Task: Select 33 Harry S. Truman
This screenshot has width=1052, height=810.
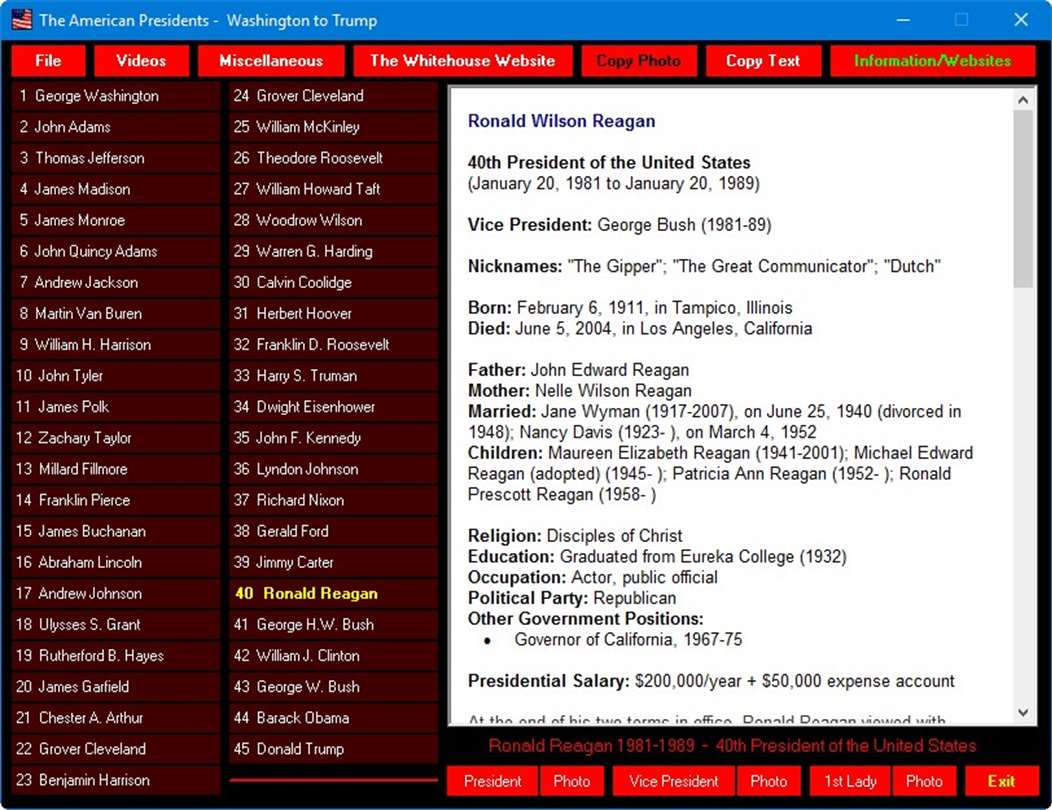Action: click(x=333, y=376)
